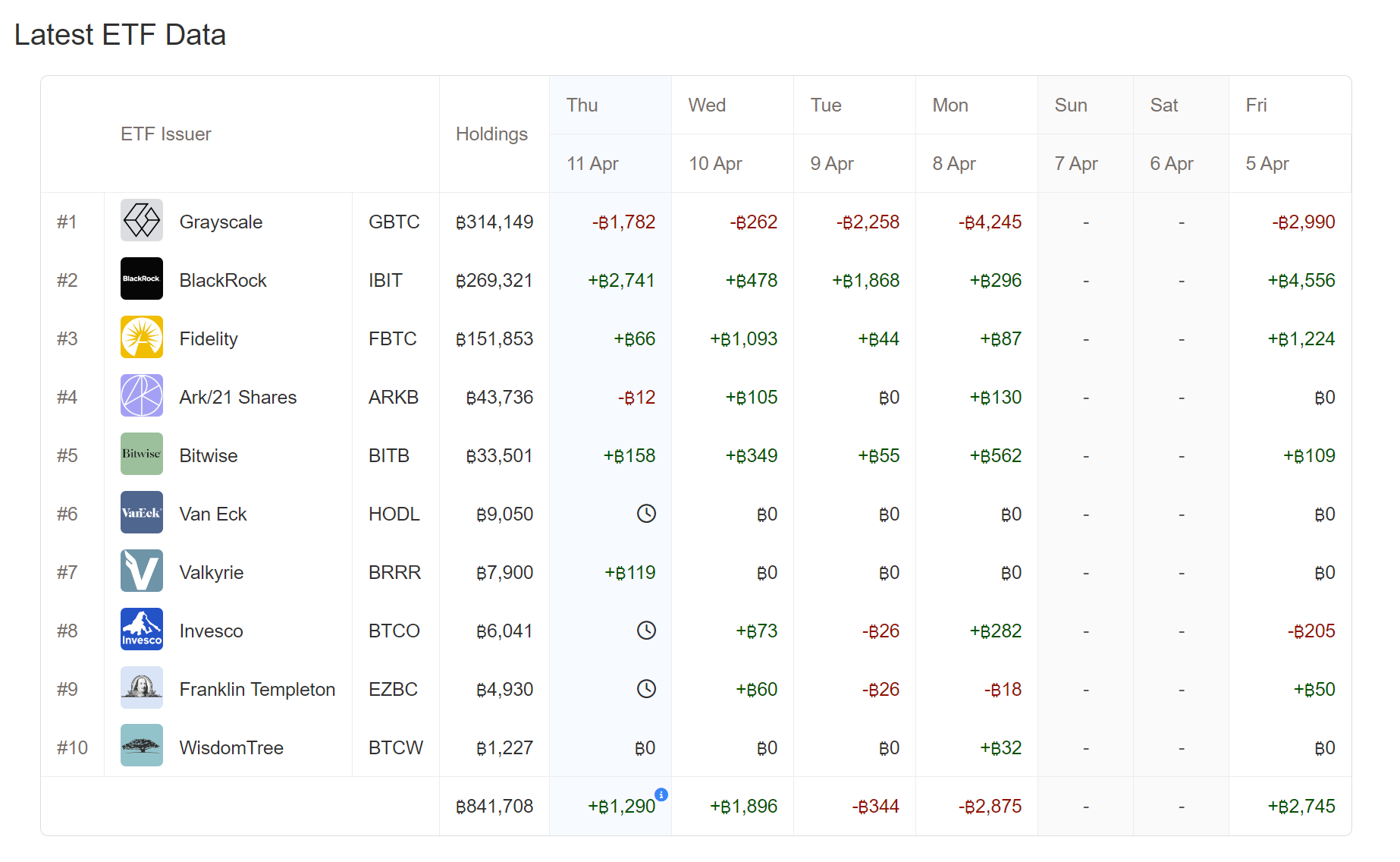Click the Invesco mountain logo
Screen dimensions: 1400x862
[x=142, y=630]
